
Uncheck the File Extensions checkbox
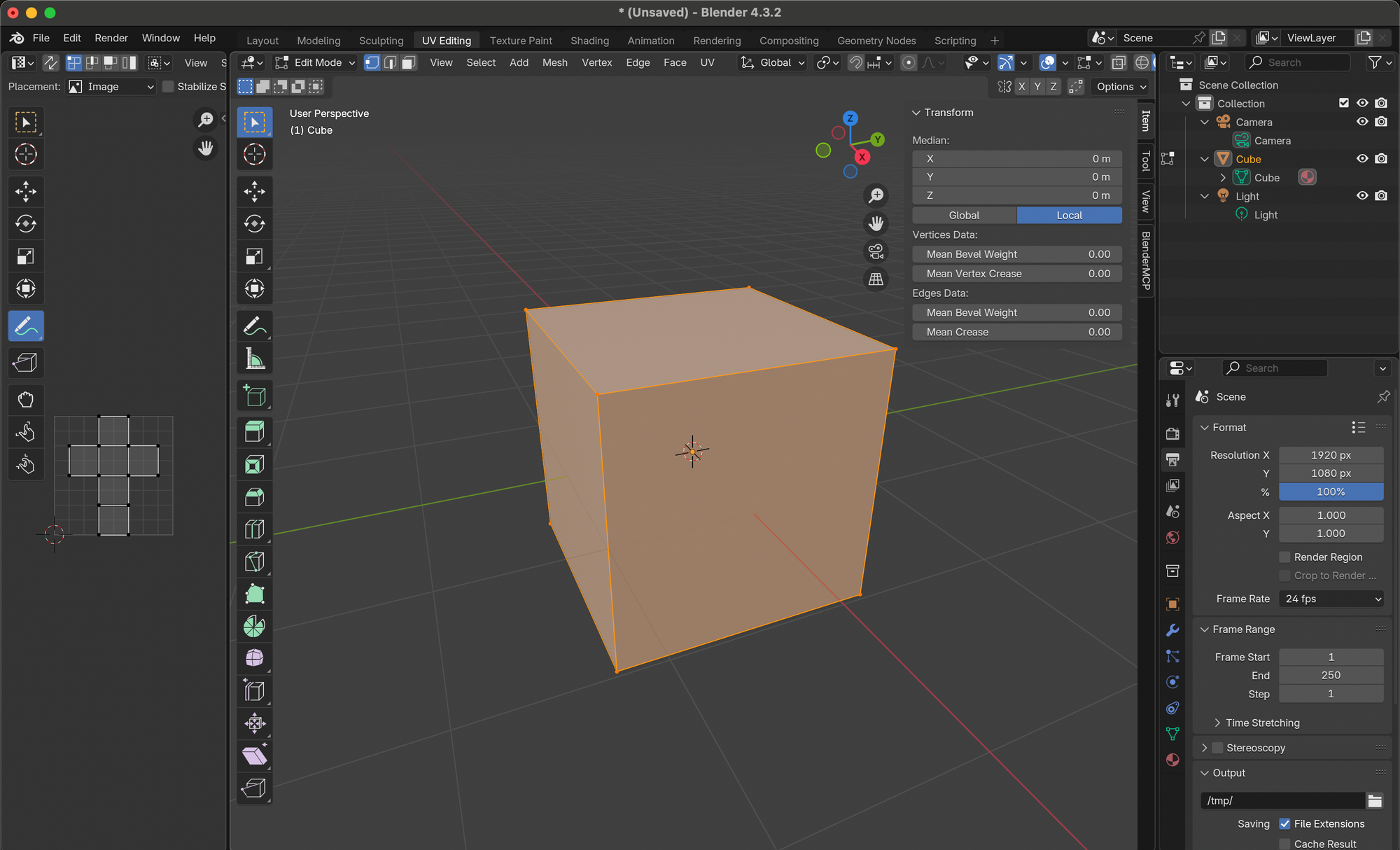[x=1284, y=824]
